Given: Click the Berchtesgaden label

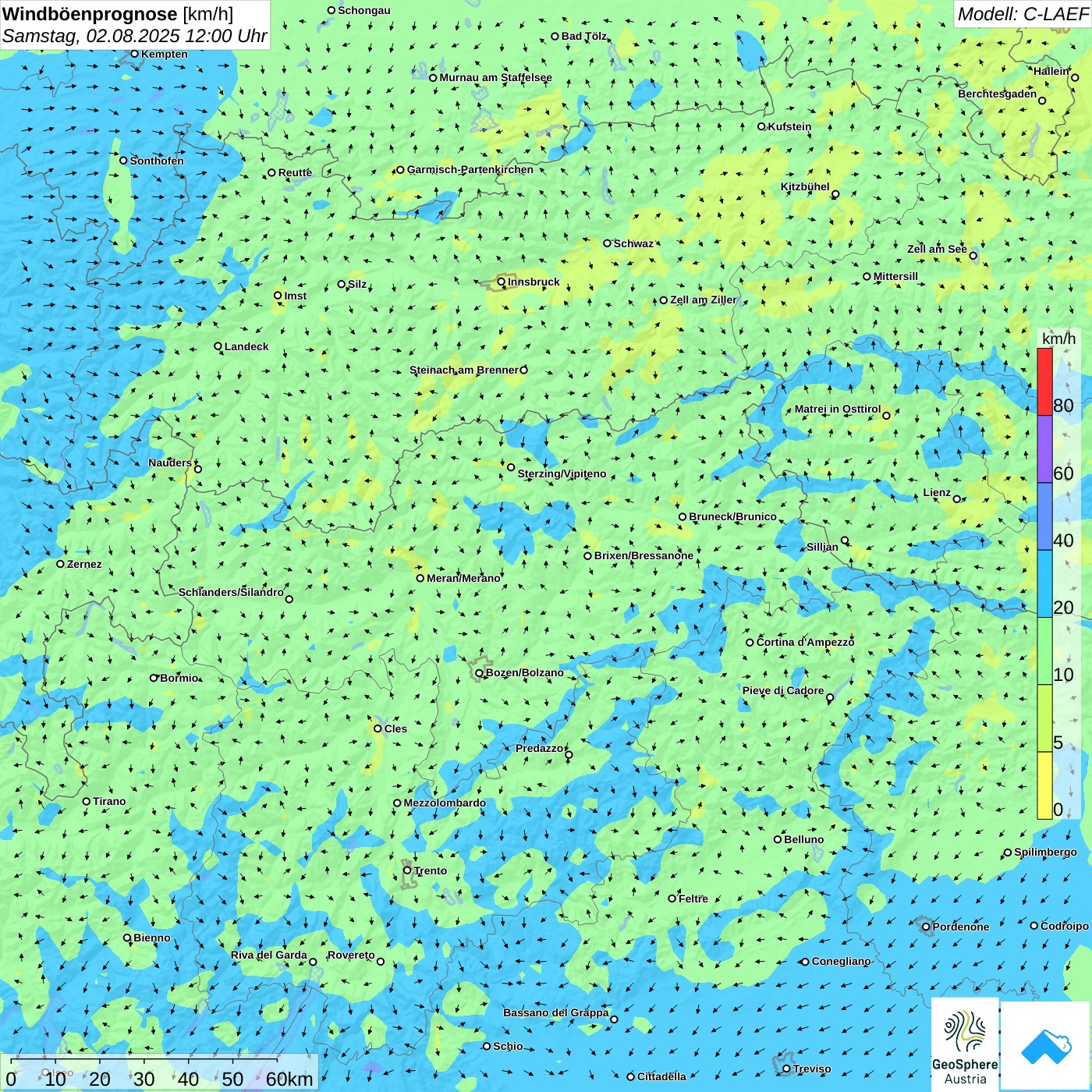Looking at the screenshot, I should tap(998, 94).
